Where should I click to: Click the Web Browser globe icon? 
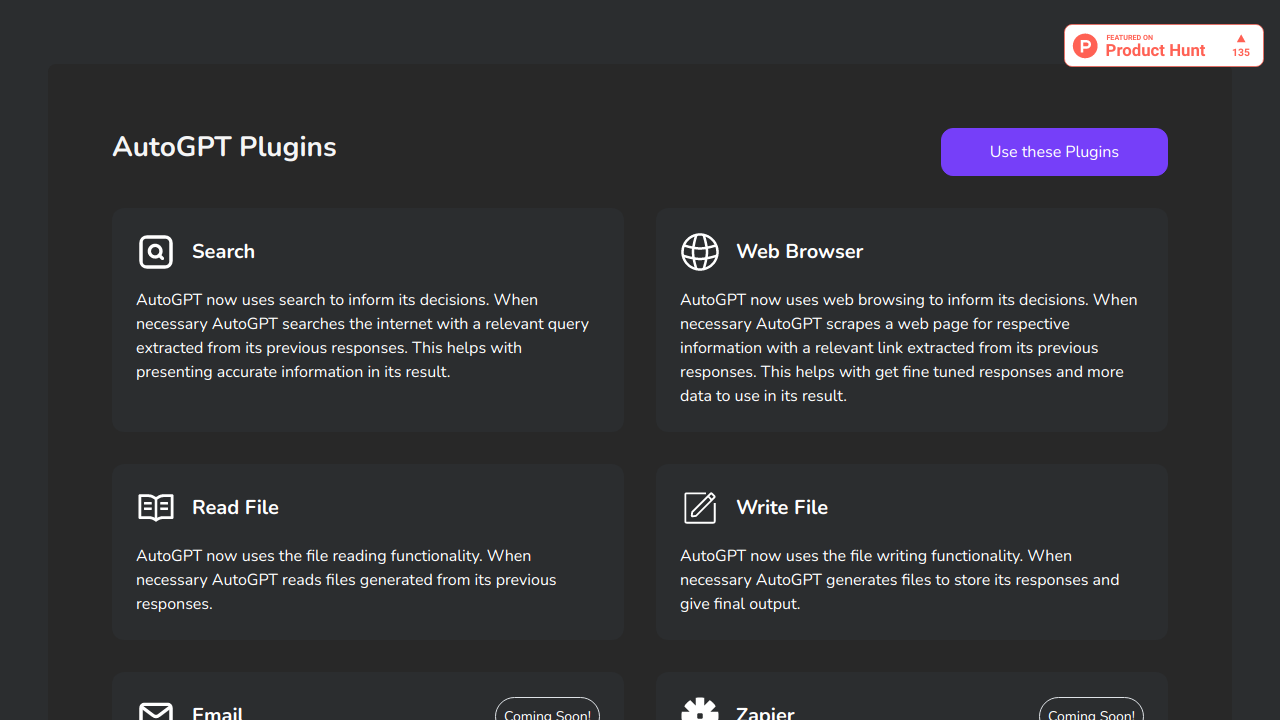pos(700,252)
